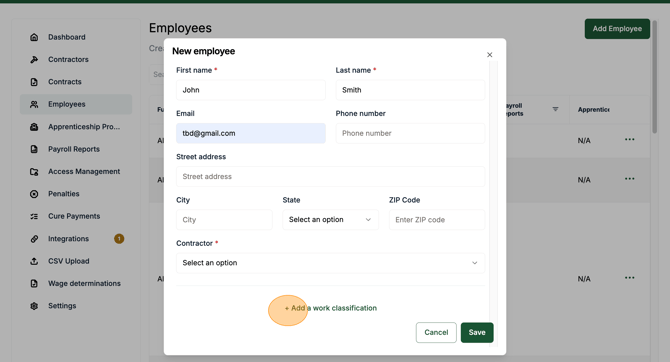Click the CSV Upload arrow icon
Viewport: 670px width, 362px height.
pyautogui.click(x=34, y=261)
